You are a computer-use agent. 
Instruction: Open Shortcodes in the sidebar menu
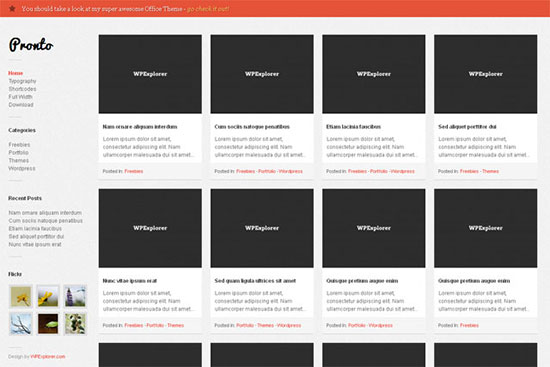(22, 89)
